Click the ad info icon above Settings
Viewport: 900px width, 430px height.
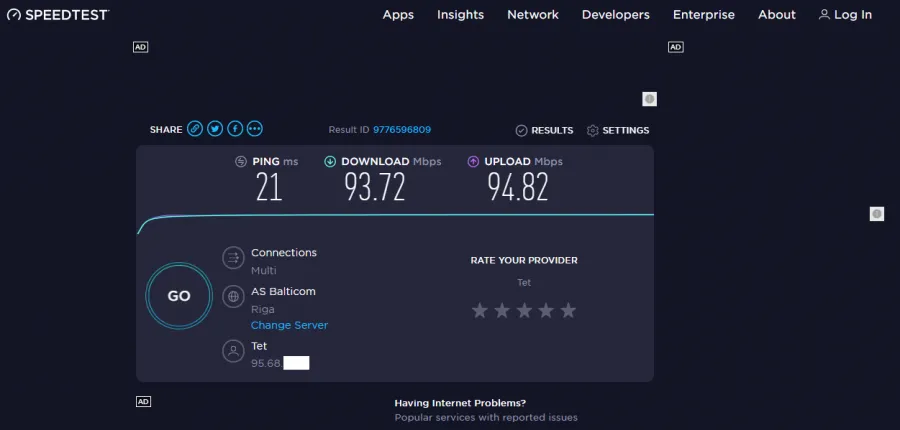[x=649, y=99]
